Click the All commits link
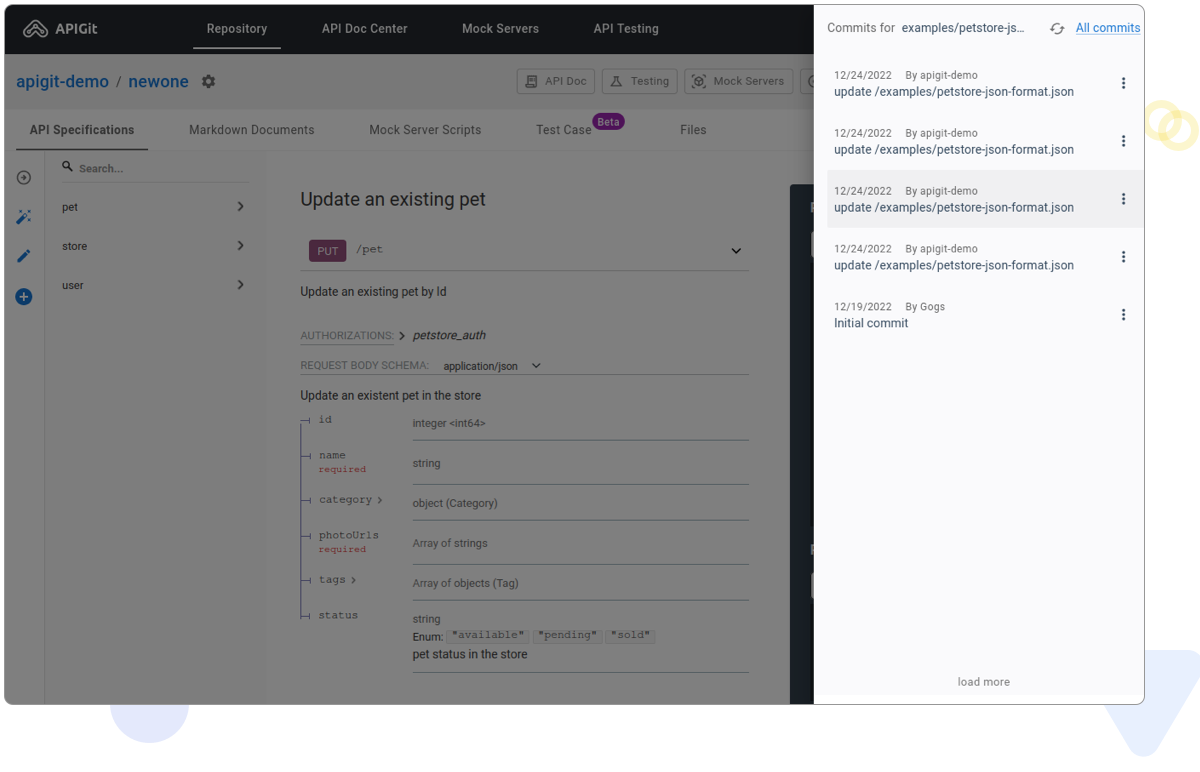1200x772 pixels. 1108,28
